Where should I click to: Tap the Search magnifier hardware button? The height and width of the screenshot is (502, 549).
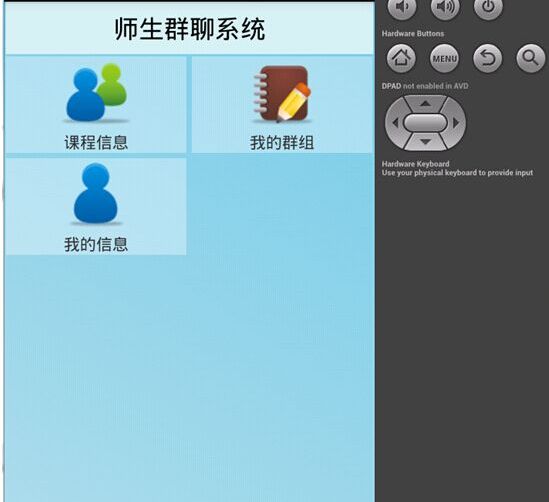click(531, 58)
